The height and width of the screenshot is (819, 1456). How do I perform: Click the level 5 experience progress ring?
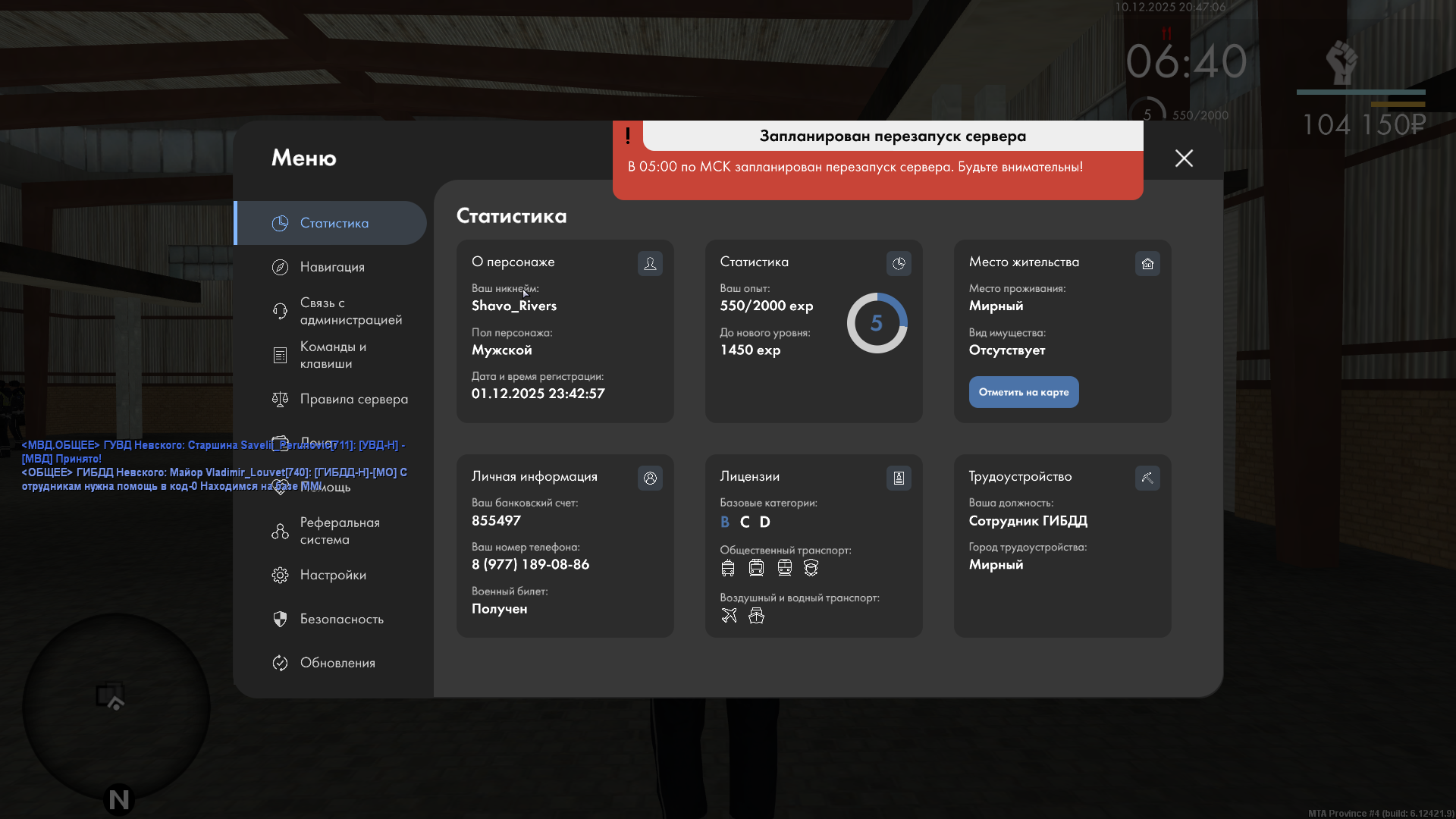pyautogui.click(x=877, y=323)
